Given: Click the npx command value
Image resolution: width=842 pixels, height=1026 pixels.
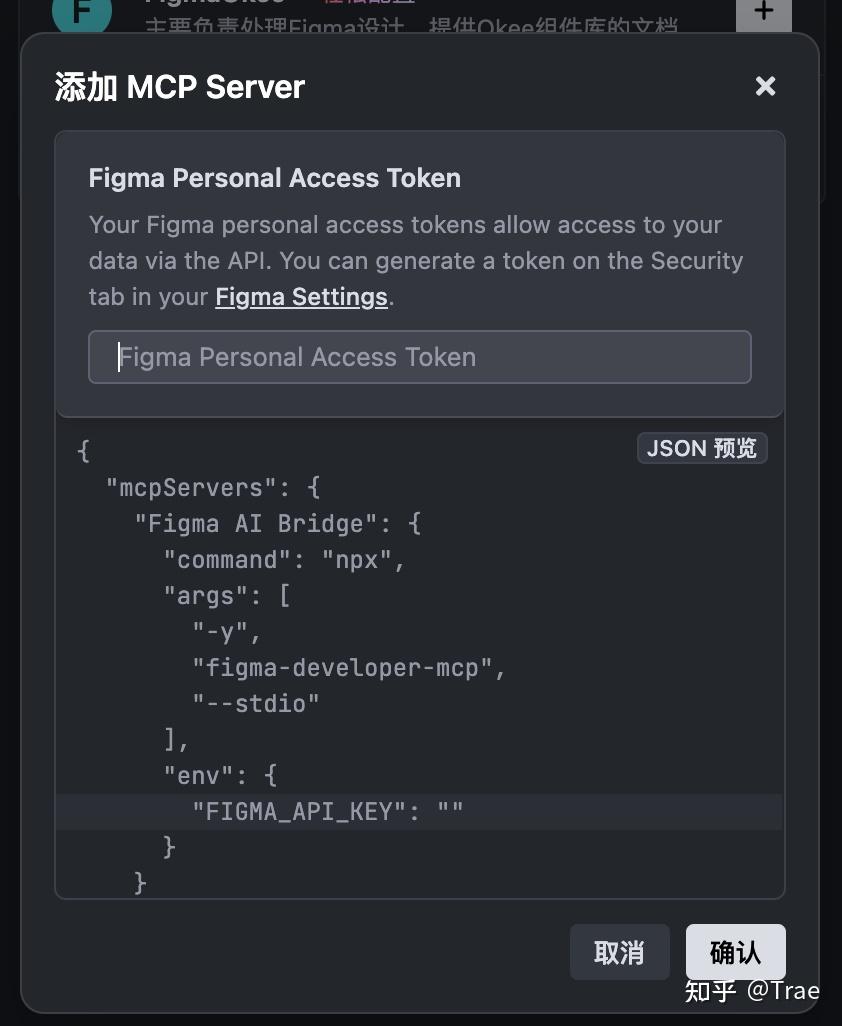Looking at the screenshot, I should (360, 559).
